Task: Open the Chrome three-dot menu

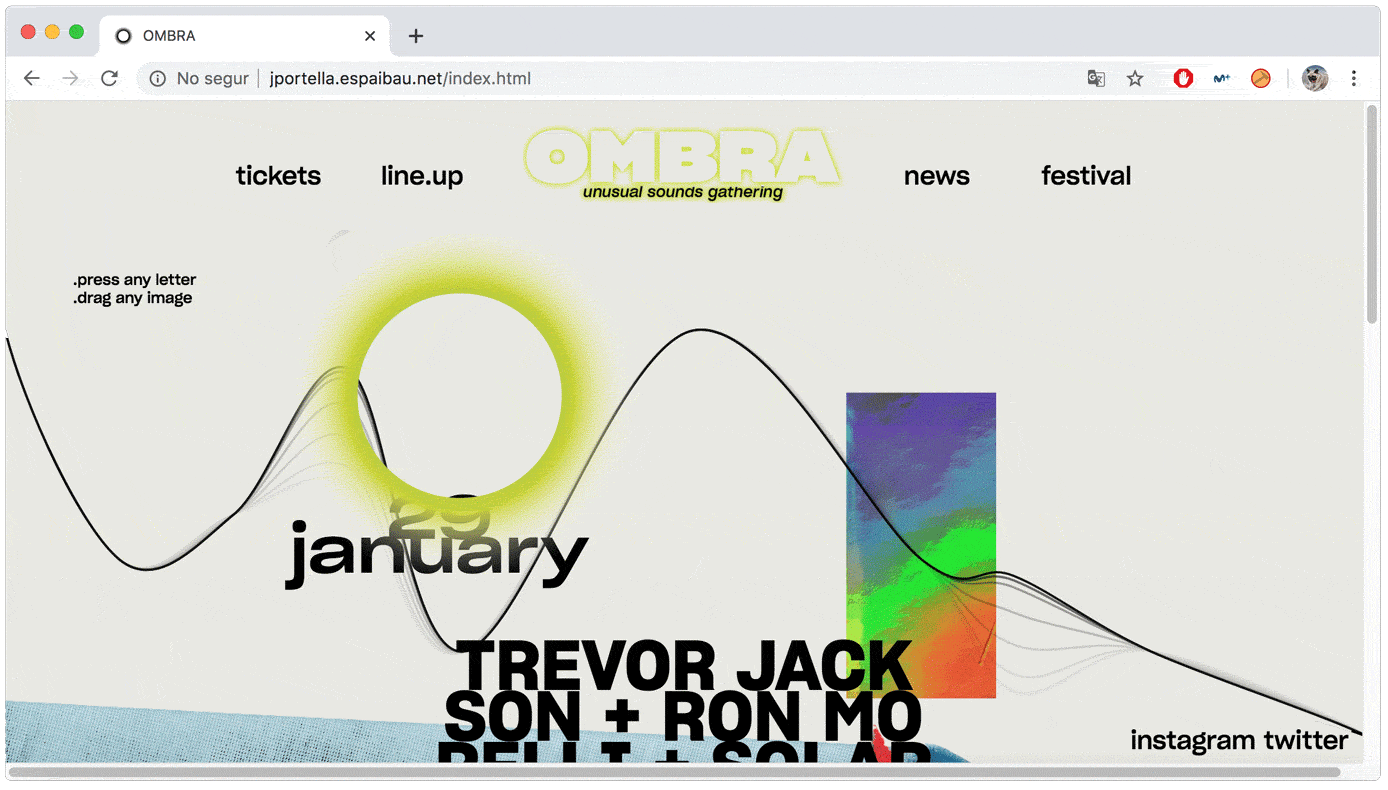Action: pos(1354,78)
